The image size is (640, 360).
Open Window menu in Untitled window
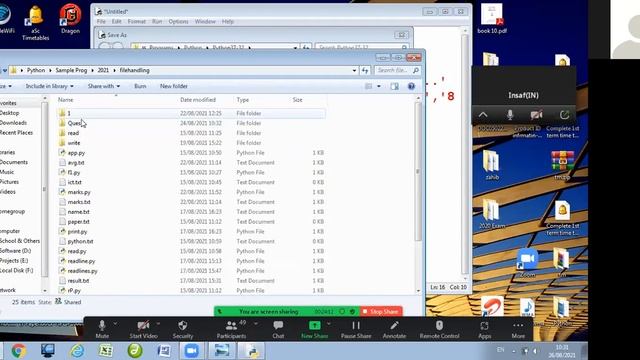(205, 21)
